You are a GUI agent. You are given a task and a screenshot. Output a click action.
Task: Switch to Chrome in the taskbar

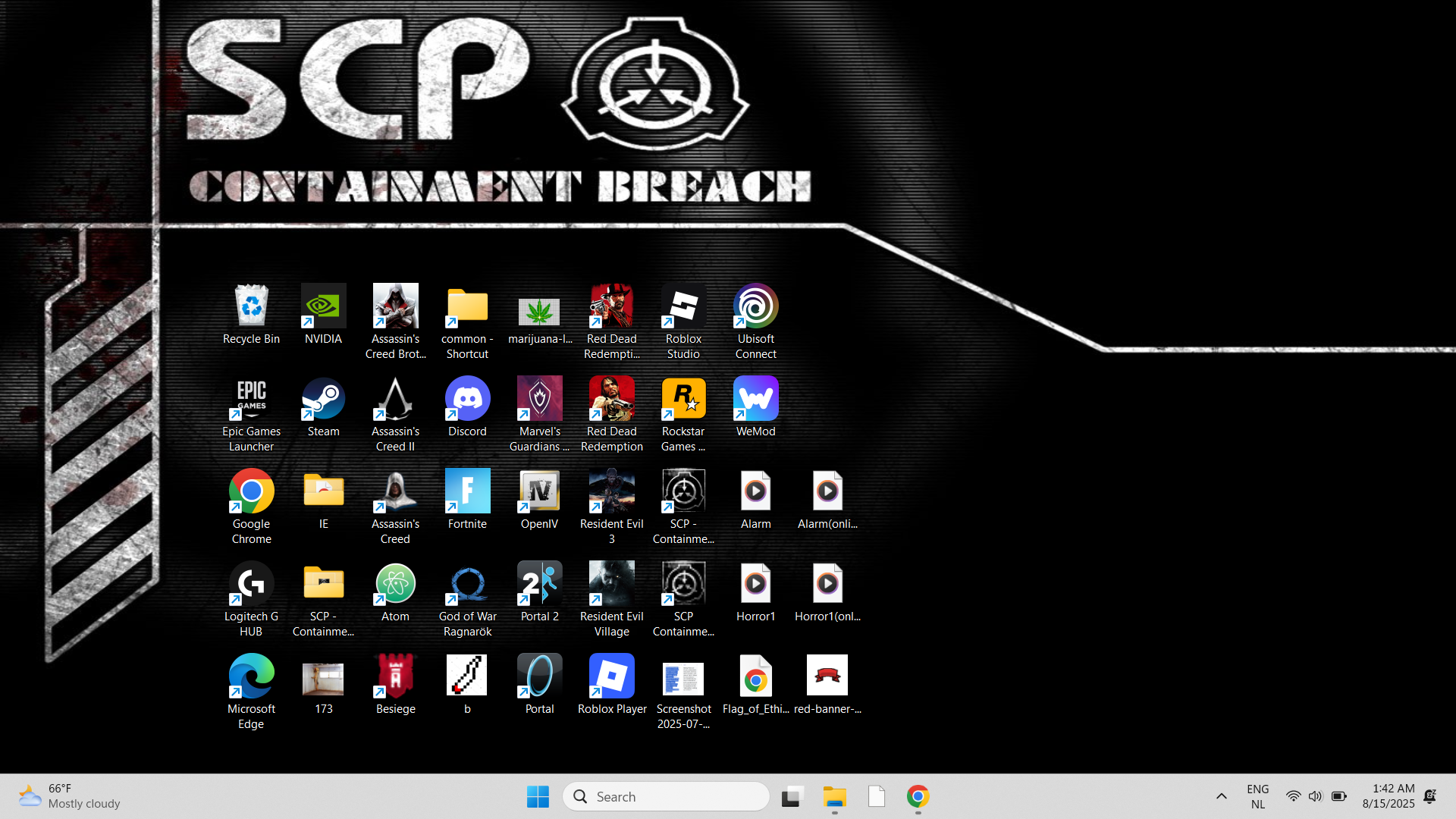click(918, 796)
